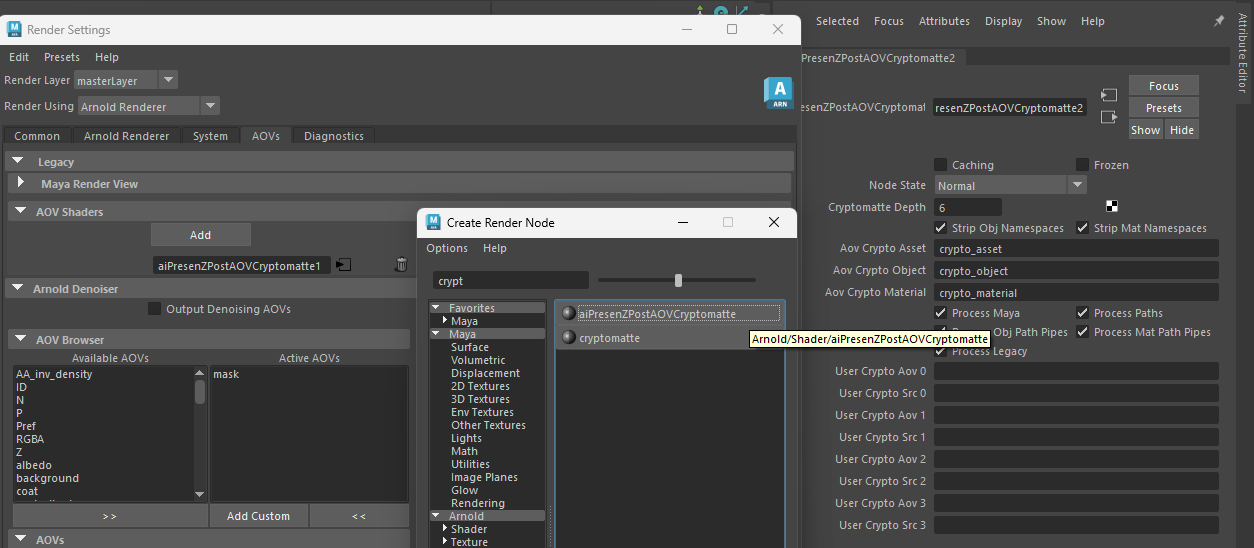Click the output connection icon in Attribute Editor
1254x548 pixels.
[x=1108, y=117]
